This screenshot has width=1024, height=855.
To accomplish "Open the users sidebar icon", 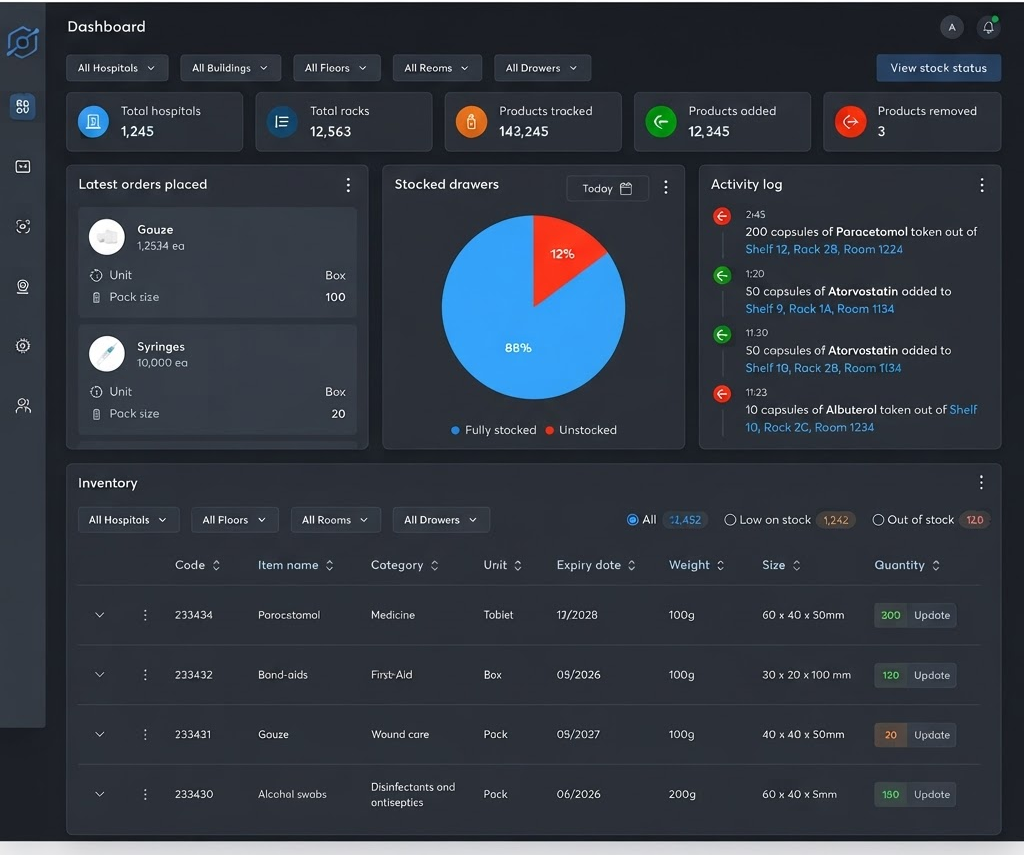I will click(x=23, y=406).
